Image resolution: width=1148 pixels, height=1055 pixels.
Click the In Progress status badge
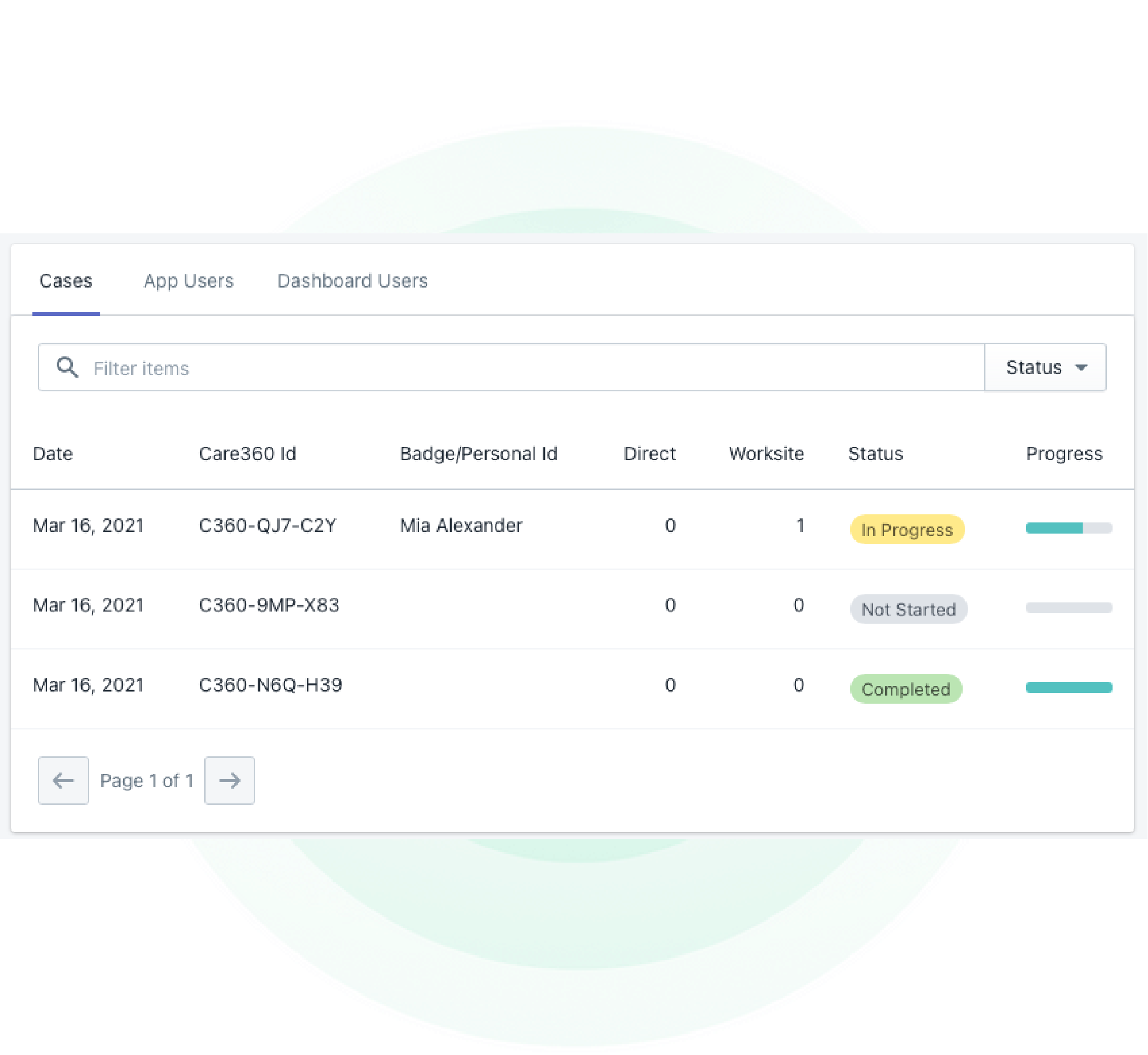click(907, 530)
